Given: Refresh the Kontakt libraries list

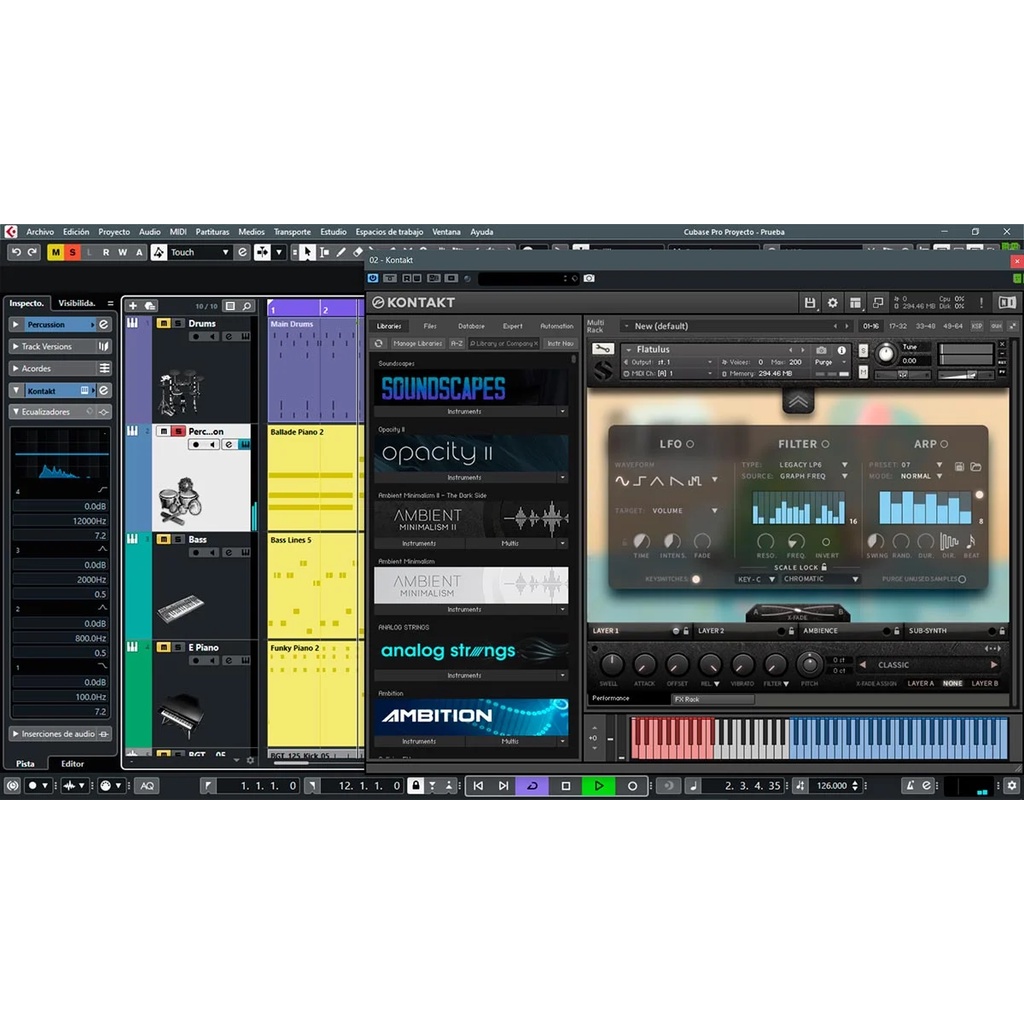Looking at the screenshot, I should (x=379, y=344).
